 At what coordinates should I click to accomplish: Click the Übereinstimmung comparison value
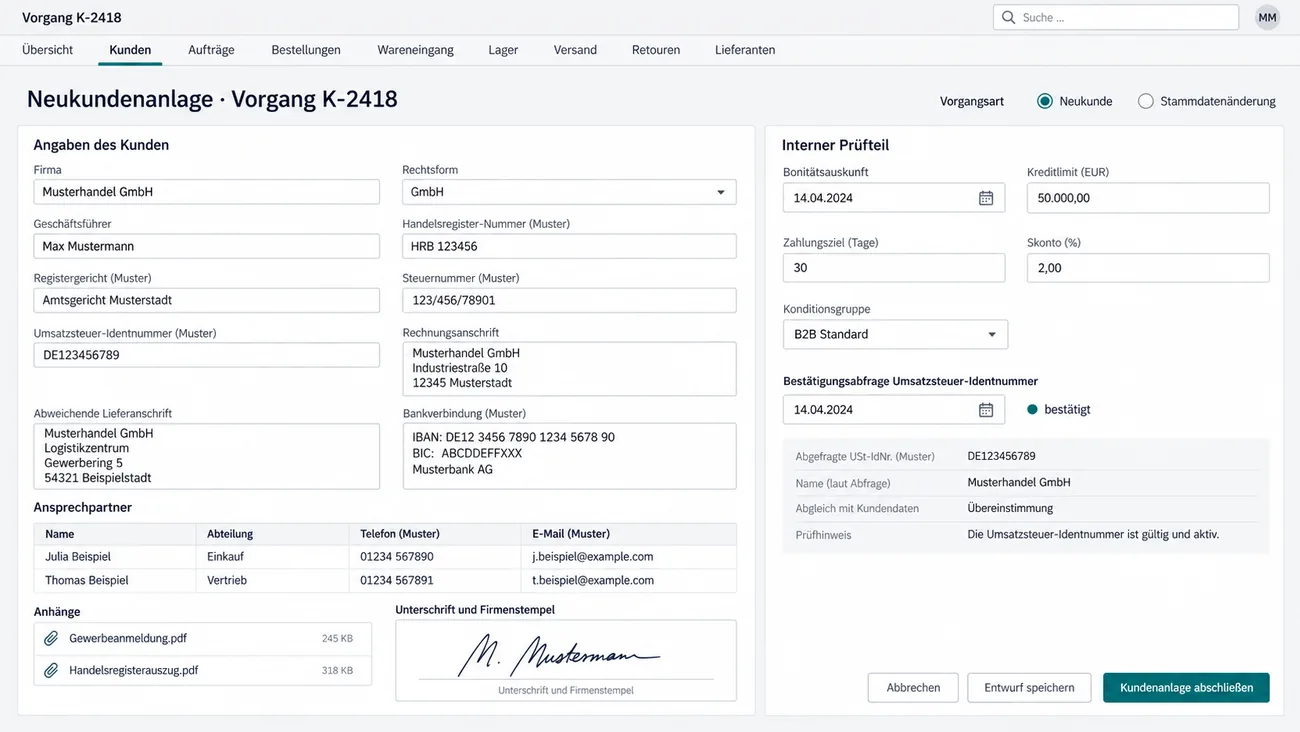[1010, 508]
